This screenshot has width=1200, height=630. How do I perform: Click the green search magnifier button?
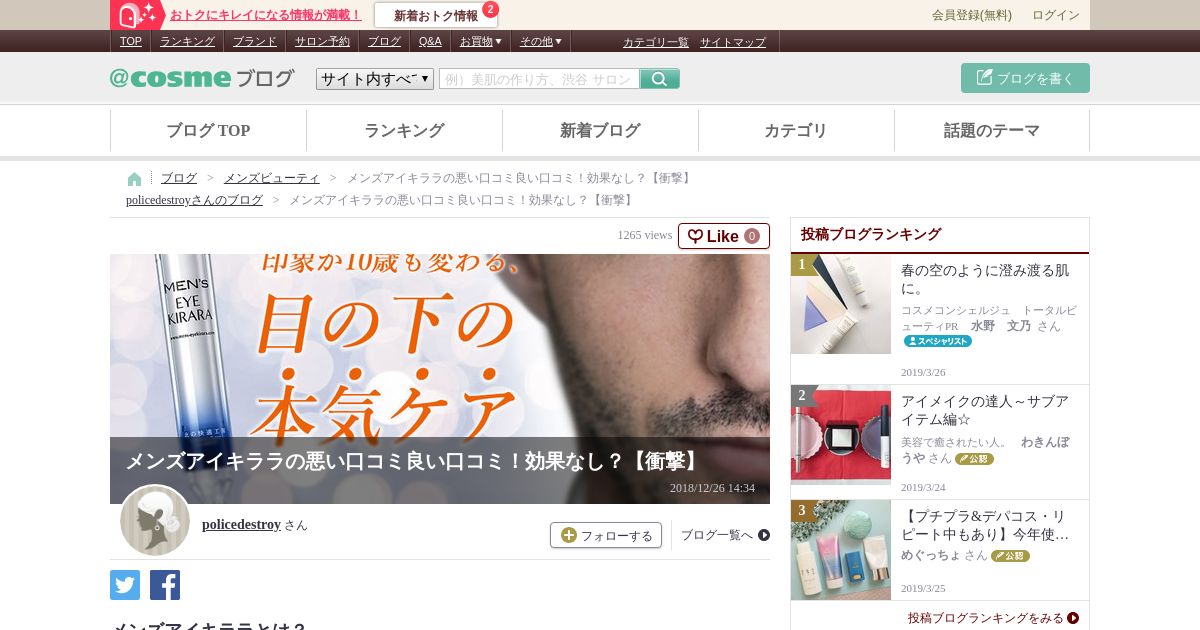coord(660,79)
